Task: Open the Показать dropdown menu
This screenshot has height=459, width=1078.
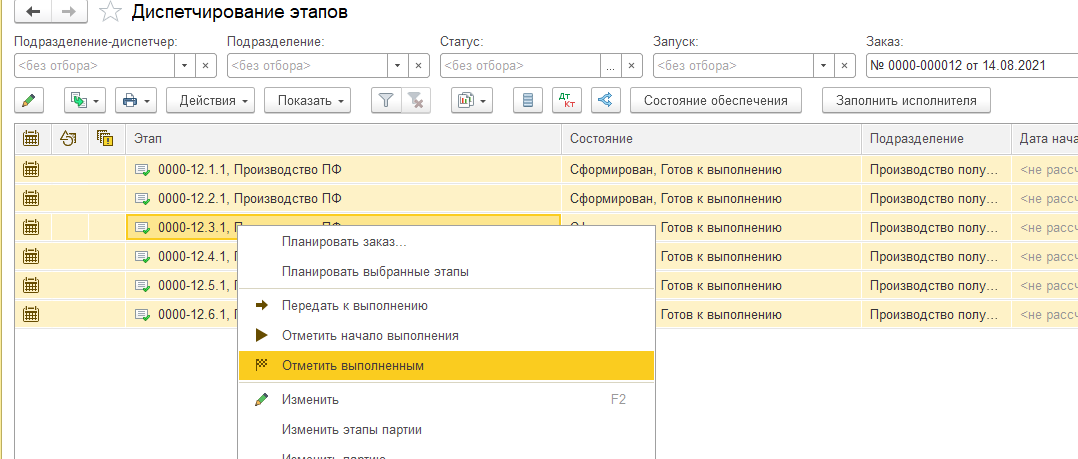Action: tap(307, 100)
